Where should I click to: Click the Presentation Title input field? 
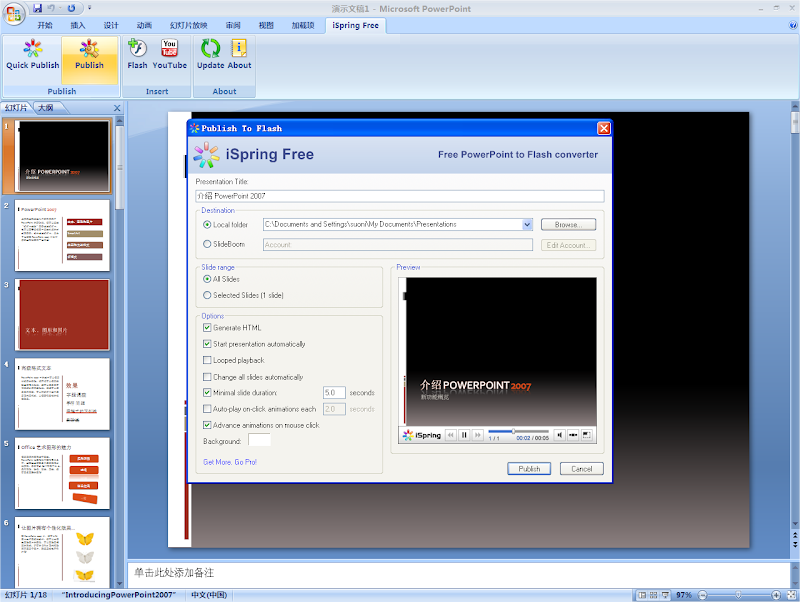click(x=400, y=196)
